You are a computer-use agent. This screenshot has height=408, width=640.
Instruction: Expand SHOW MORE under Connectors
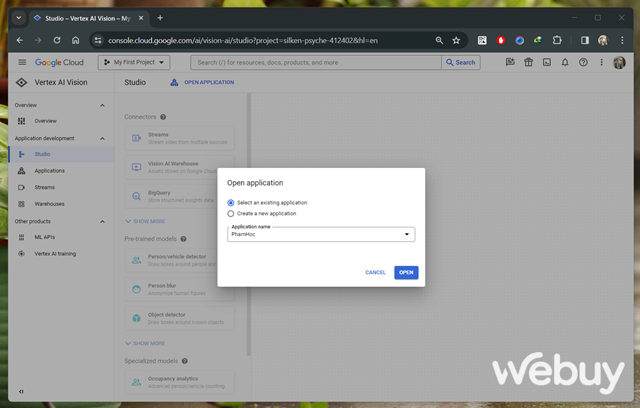(145, 221)
